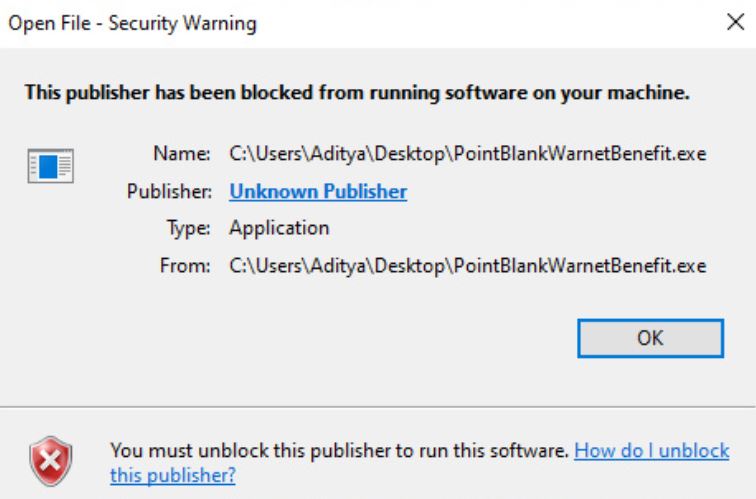Click the red shield error icon
Image resolution: width=756 pixels, height=499 pixels.
point(51,461)
